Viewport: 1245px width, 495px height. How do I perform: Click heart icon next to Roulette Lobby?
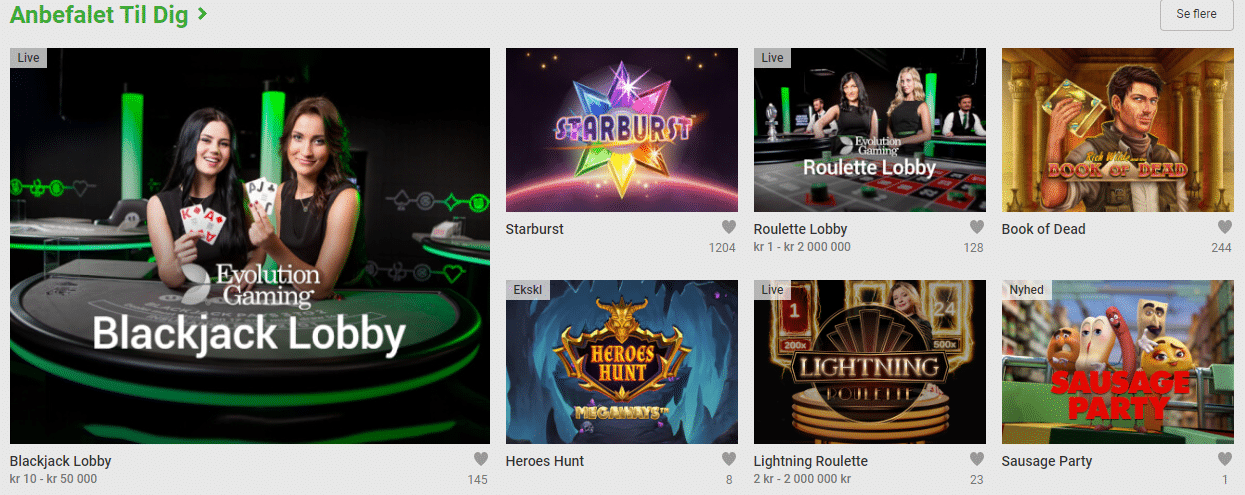(976, 227)
